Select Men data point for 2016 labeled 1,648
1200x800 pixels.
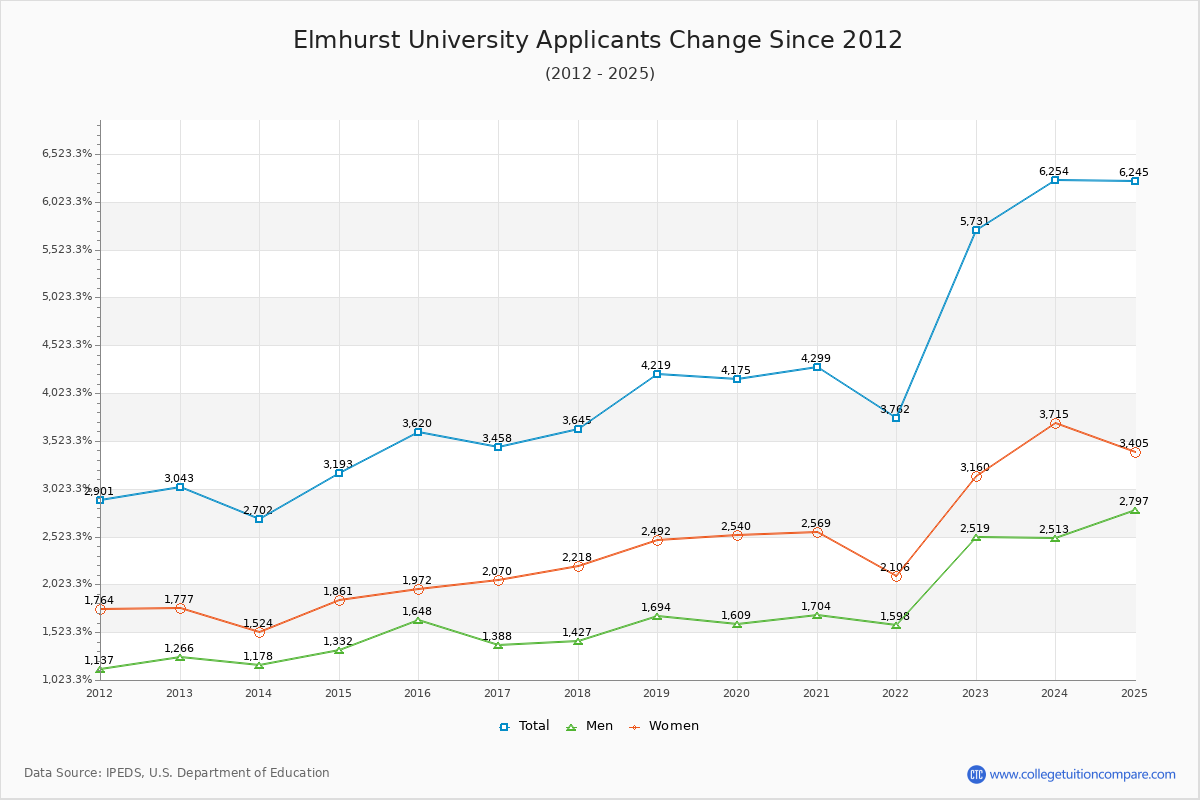(x=418, y=620)
